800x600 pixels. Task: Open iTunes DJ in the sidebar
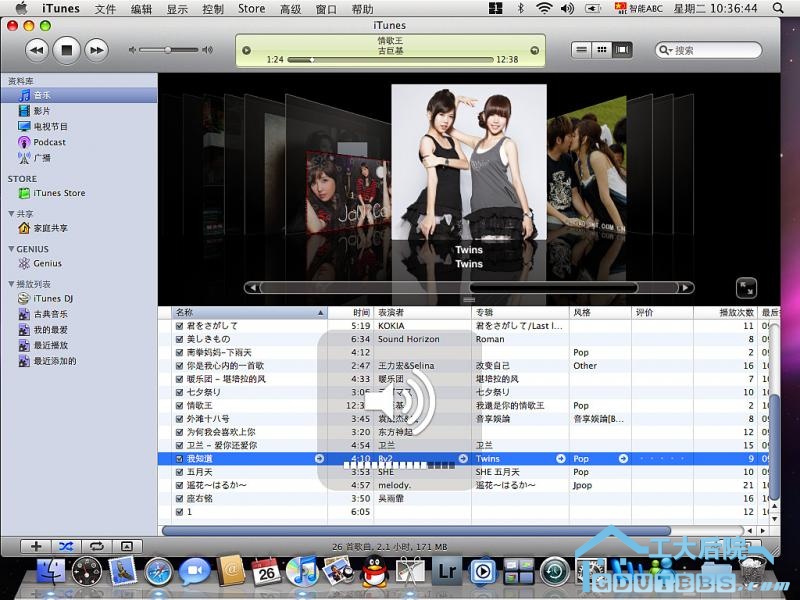click(x=53, y=298)
